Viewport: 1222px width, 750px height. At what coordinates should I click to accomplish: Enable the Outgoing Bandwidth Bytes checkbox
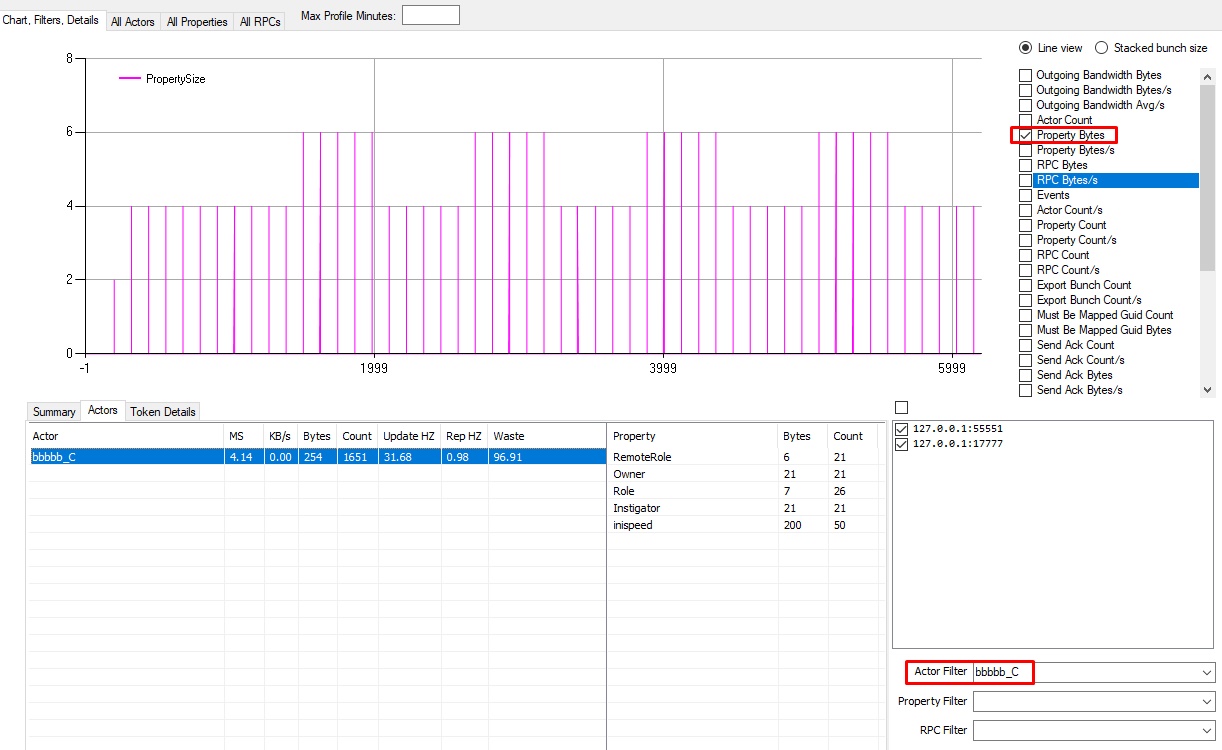(1025, 75)
